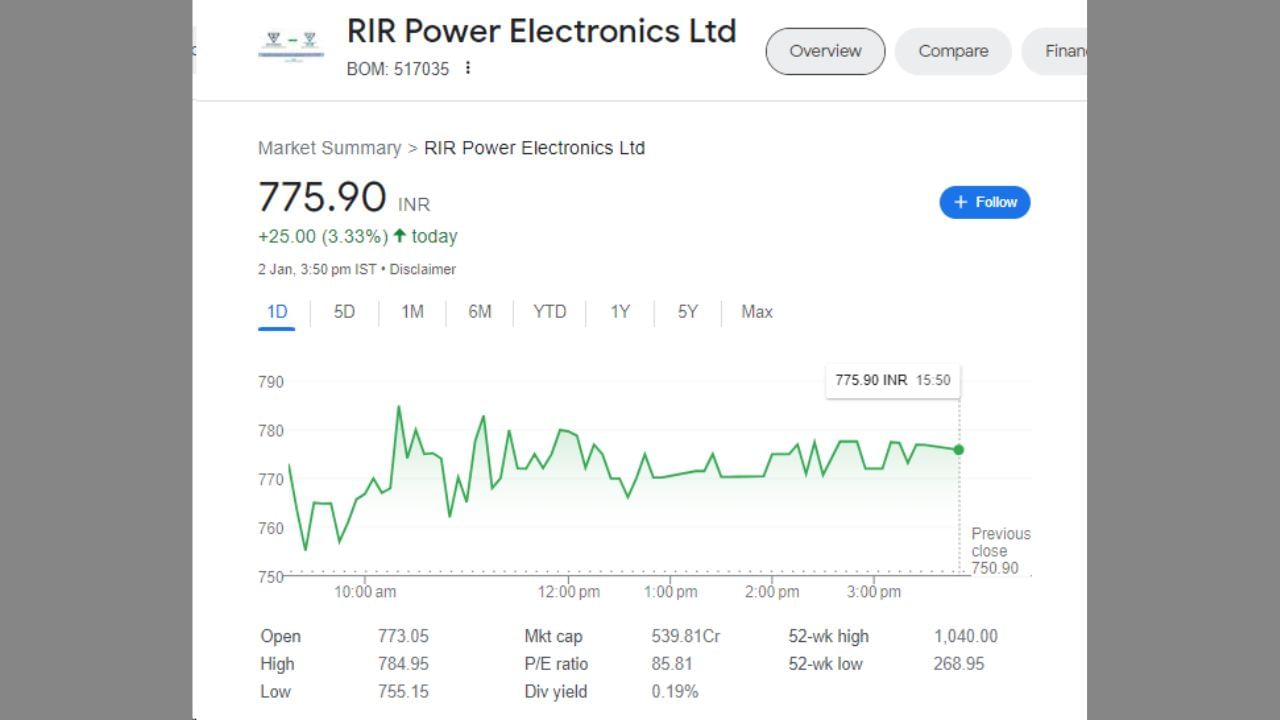The height and width of the screenshot is (720, 1280).
Task: Switch to the Compare tab
Action: coord(953,51)
